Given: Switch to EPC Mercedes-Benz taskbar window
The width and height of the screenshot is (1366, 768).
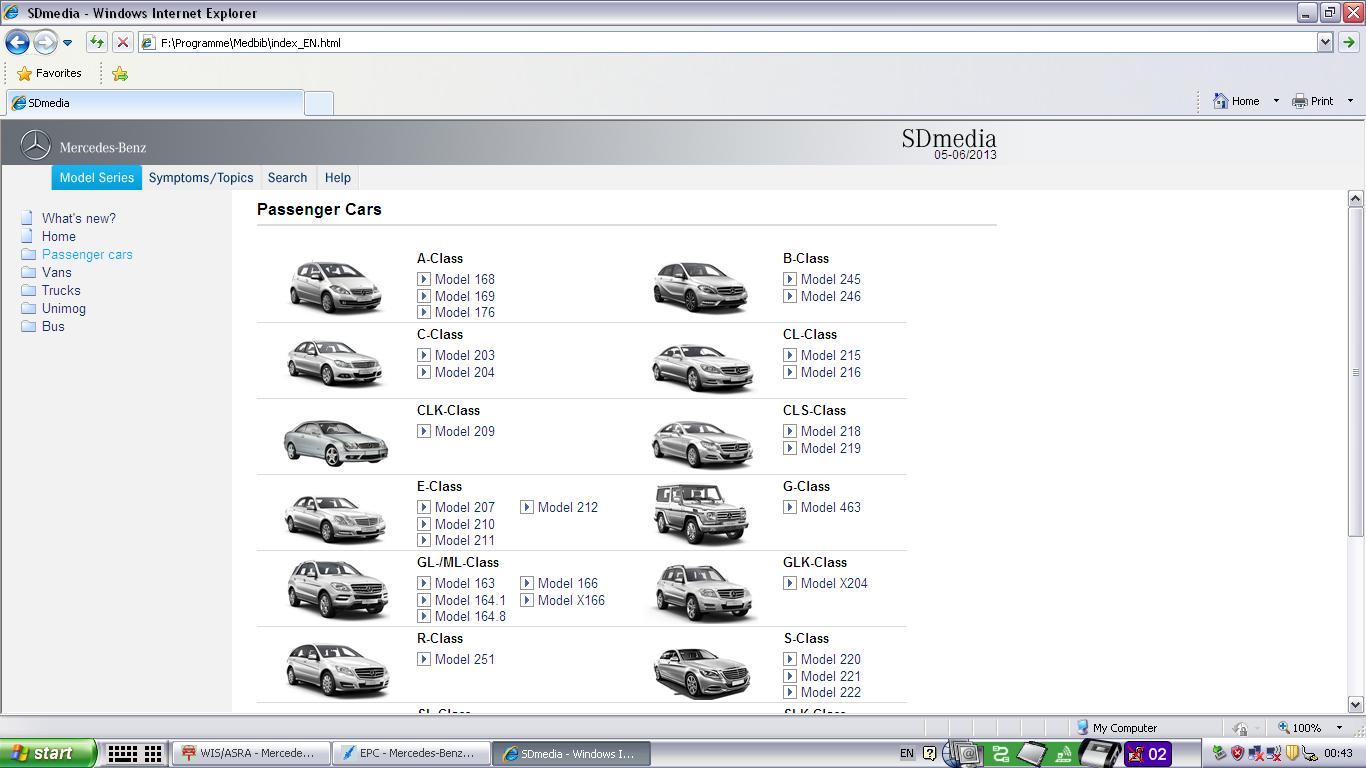Looking at the screenshot, I should 410,753.
